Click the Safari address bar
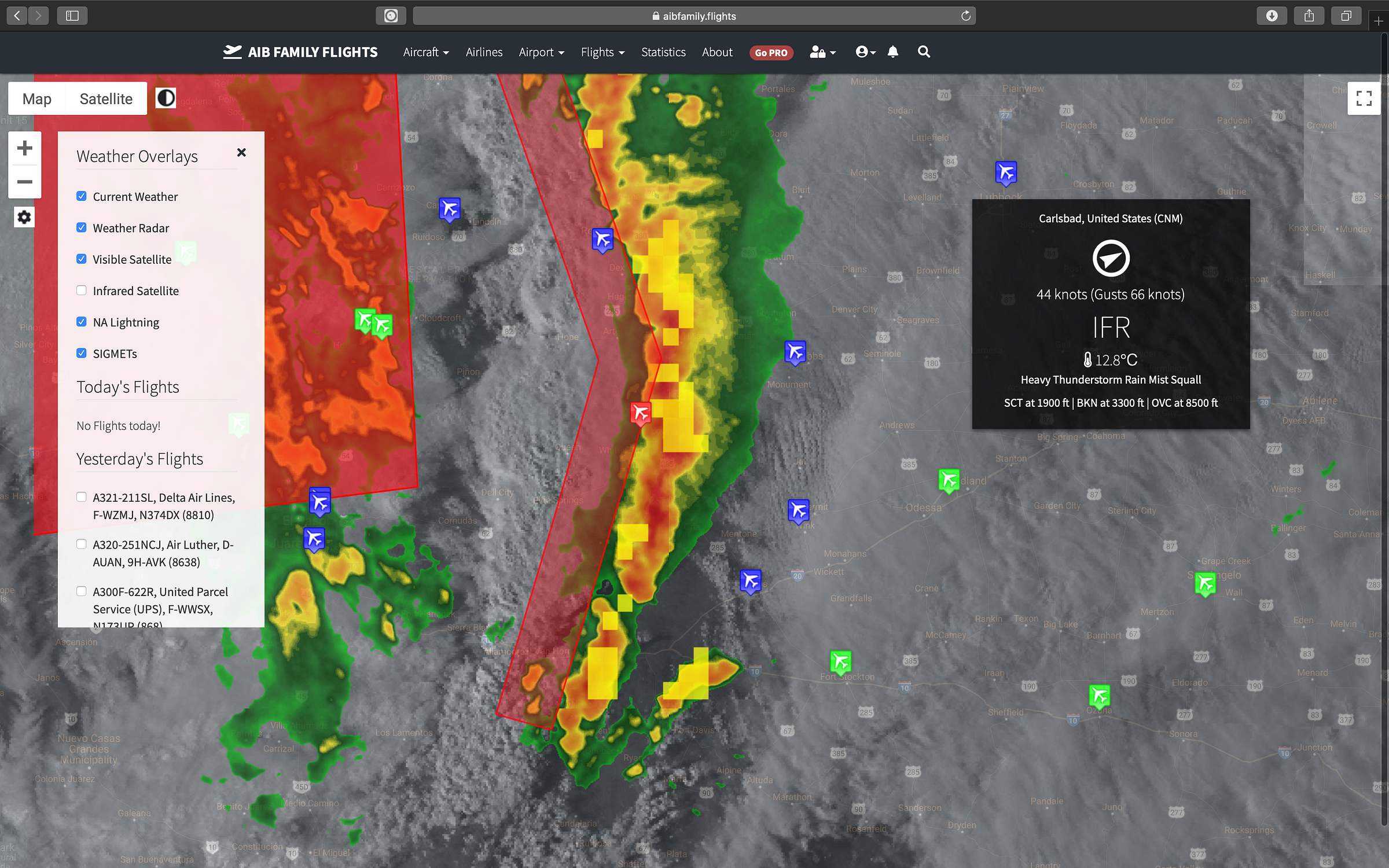Viewport: 1389px width, 868px height. click(693, 16)
